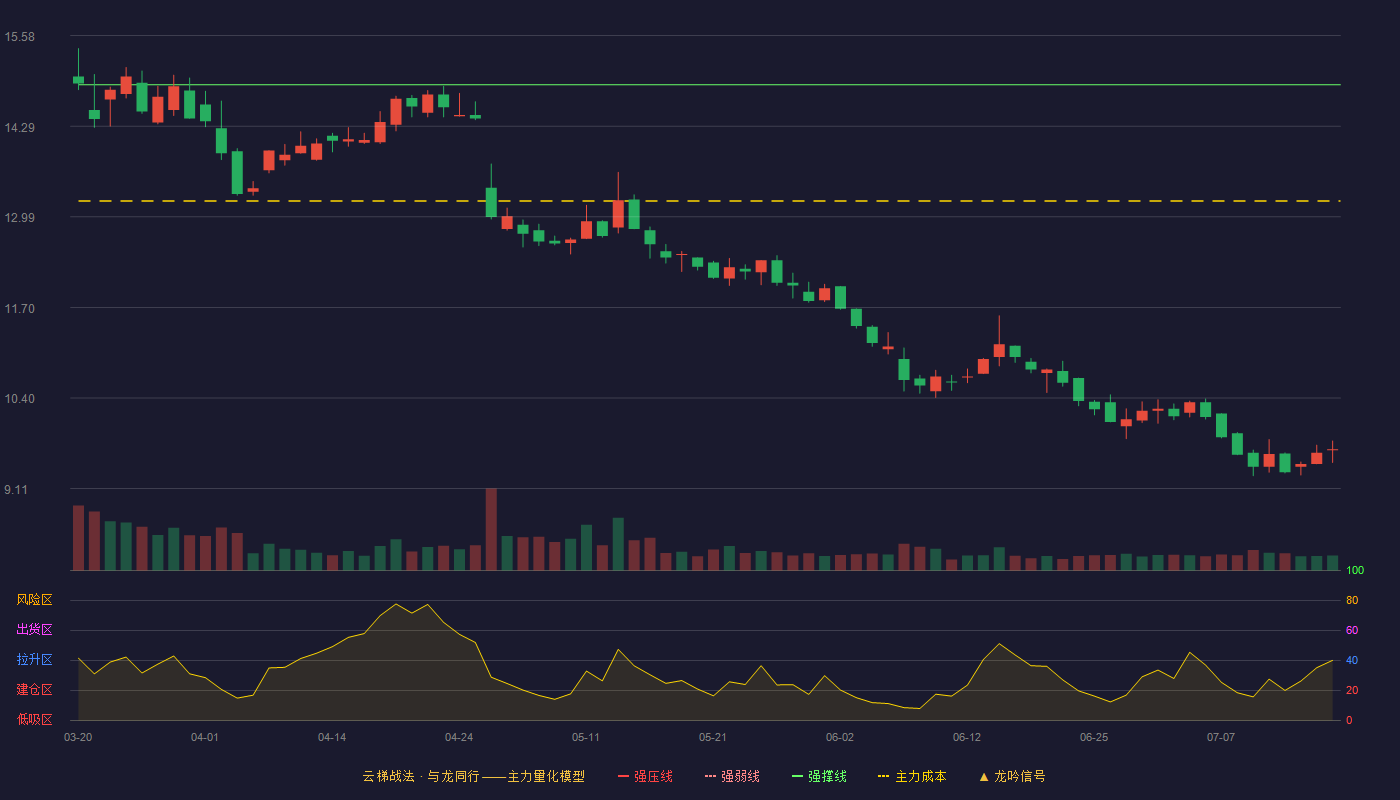Click the 云梯战法 · 与龙同行 主力量化模型 title
This screenshot has height=800, width=1400.
click(x=473, y=776)
